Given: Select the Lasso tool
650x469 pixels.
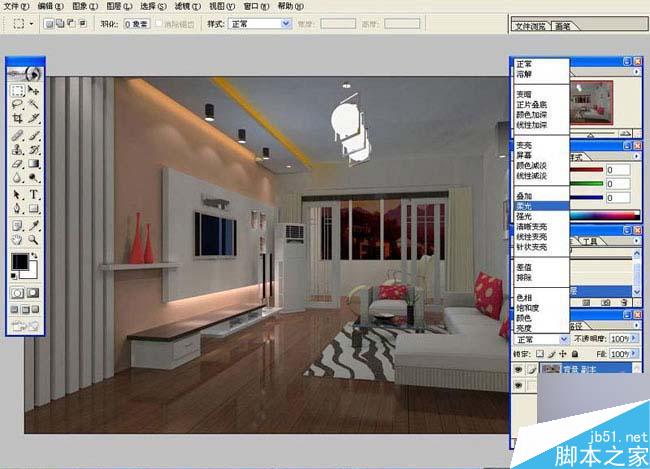Looking at the screenshot, I should (x=17, y=104).
